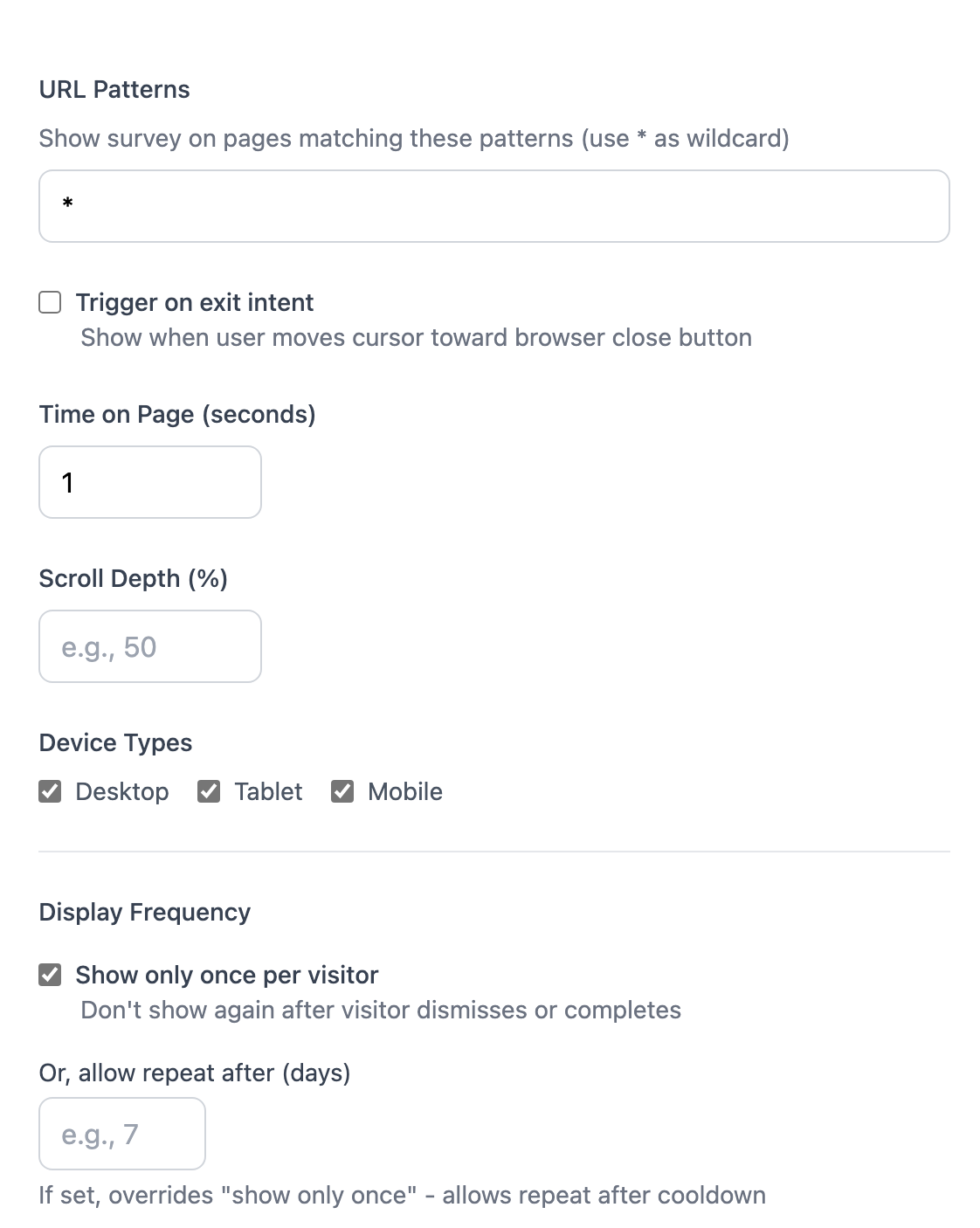Click the Scroll Depth label
The image size is (980, 1228).
tap(135, 578)
